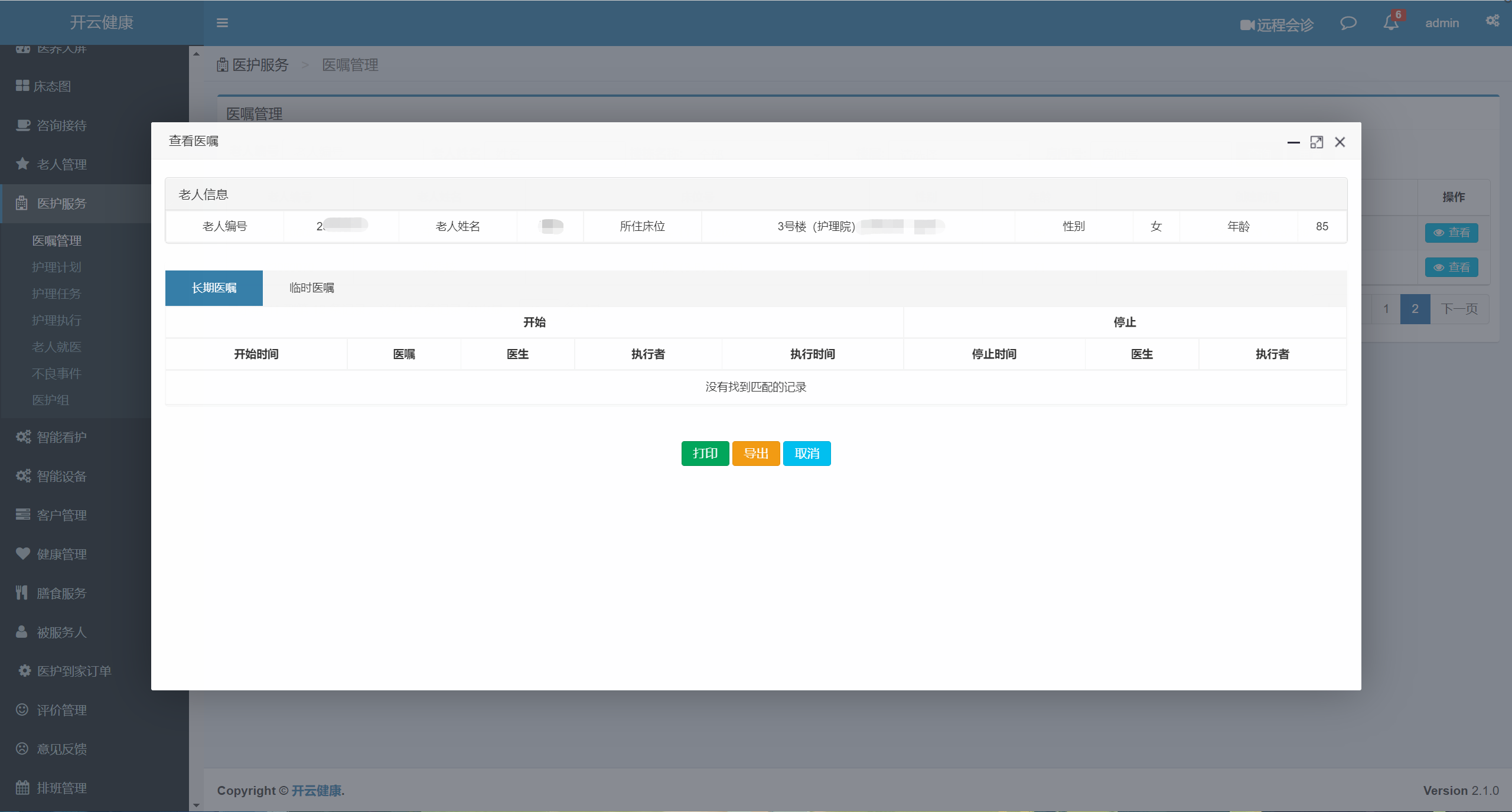
Task: Click the 下一页 pagination button
Action: tap(1459, 309)
